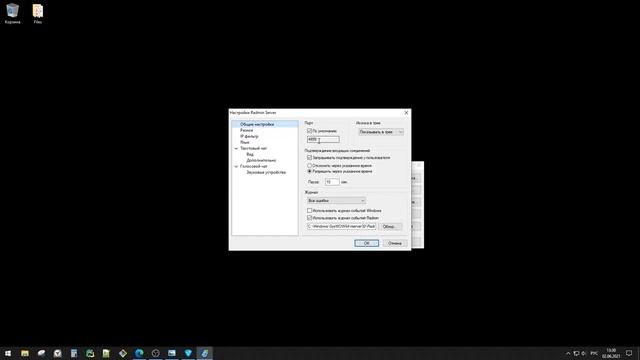
Task: Toggle the default port checkbox
Action: 309,131
